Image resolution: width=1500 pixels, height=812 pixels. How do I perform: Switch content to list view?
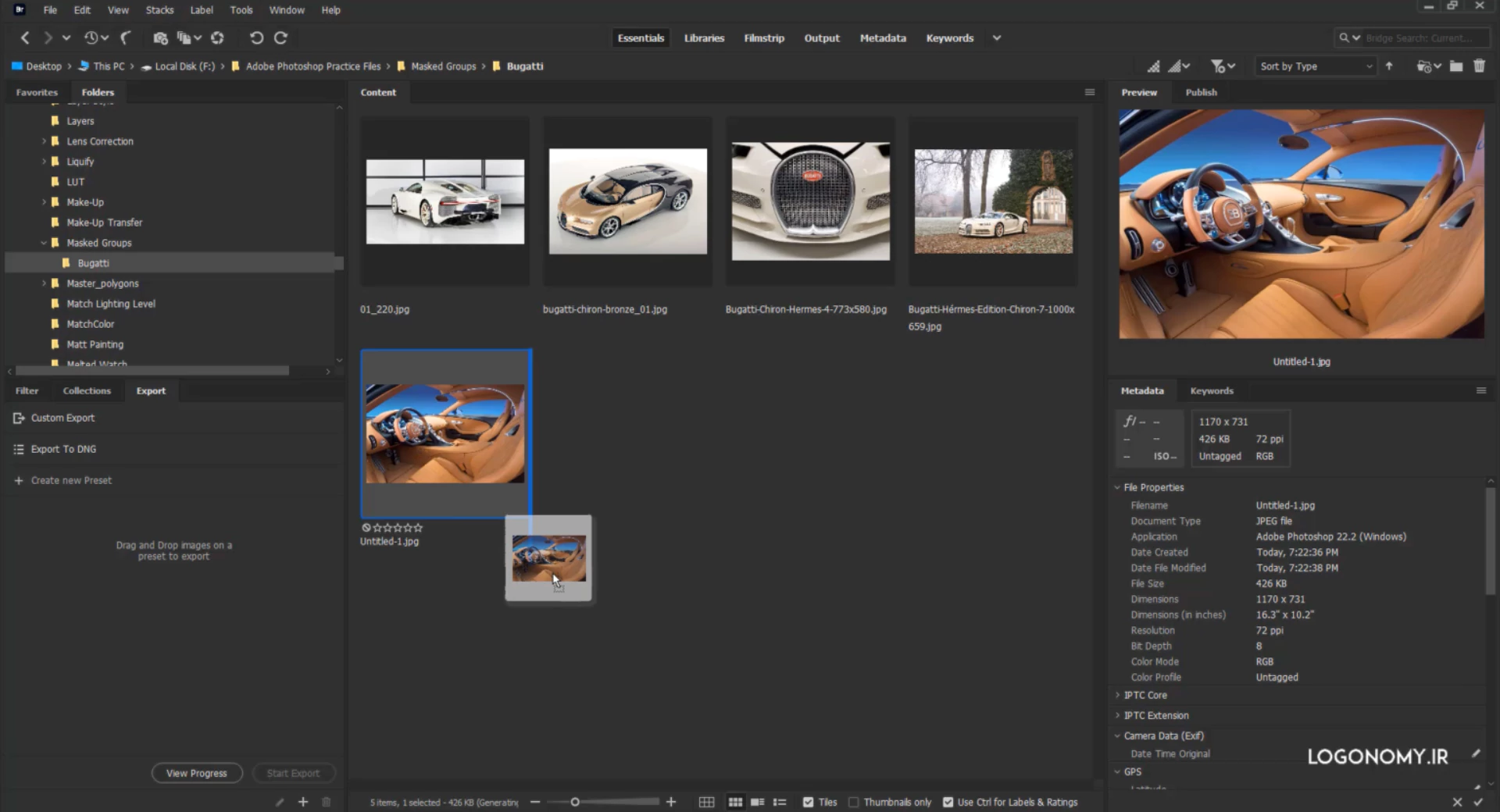[780, 802]
